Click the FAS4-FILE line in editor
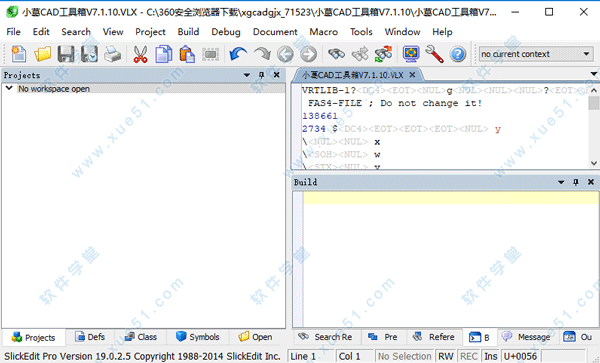 click(395, 103)
